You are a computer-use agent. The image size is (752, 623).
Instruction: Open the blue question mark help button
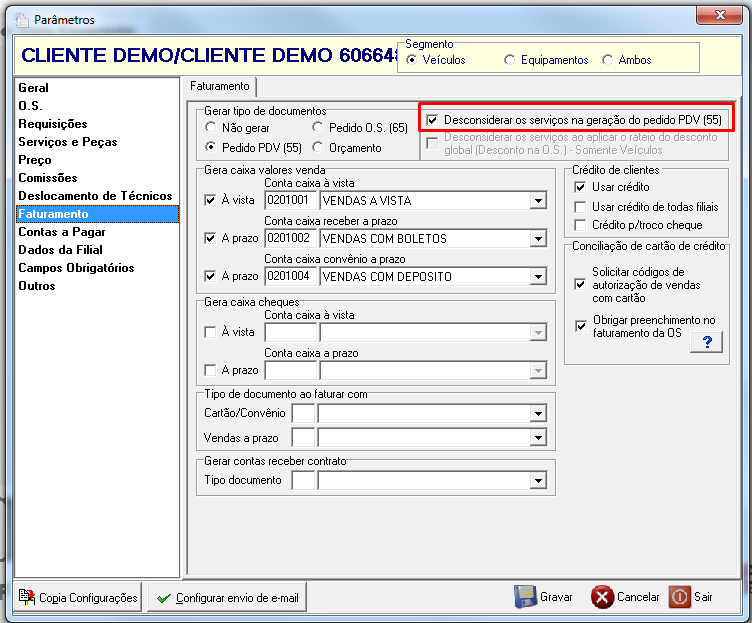706,342
